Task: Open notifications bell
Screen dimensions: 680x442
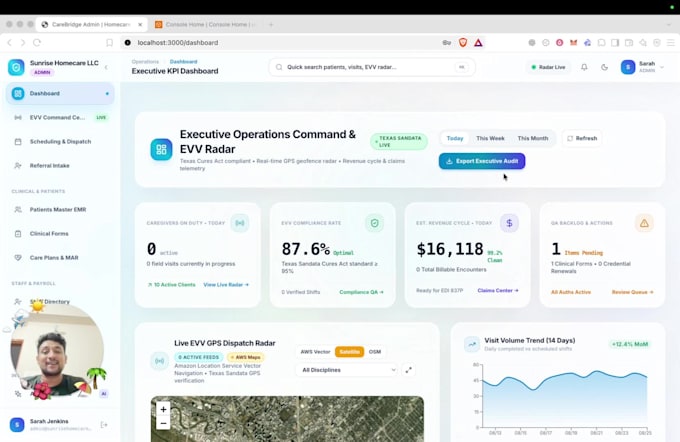Action: pos(584,67)
